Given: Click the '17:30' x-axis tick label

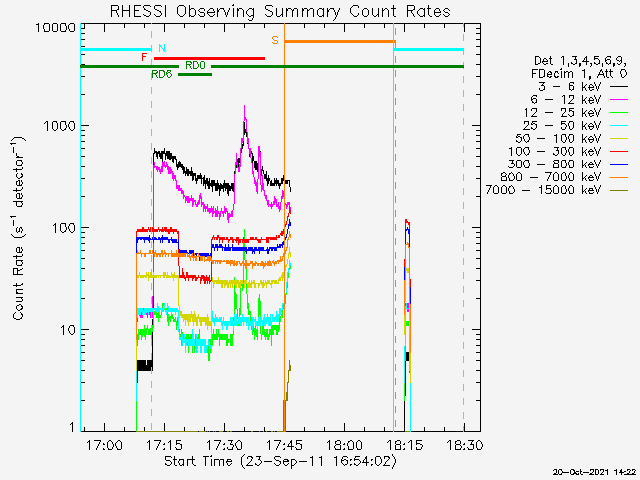Looking at the screenshot, I should [x=224, y=445].
